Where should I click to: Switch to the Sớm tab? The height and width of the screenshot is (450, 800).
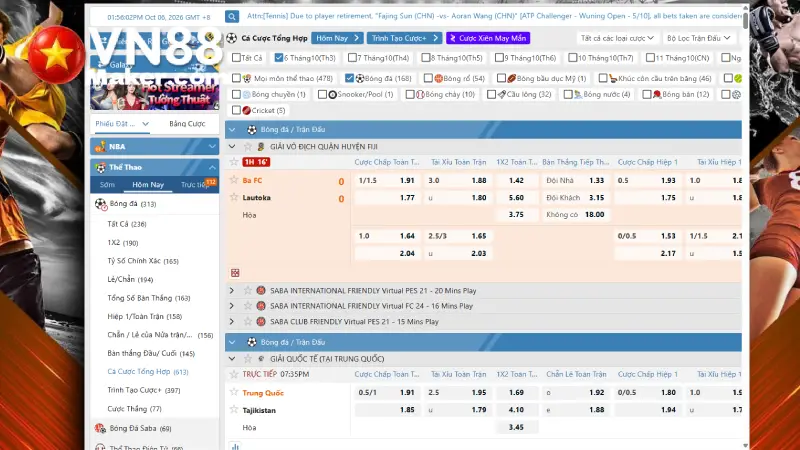107,185
